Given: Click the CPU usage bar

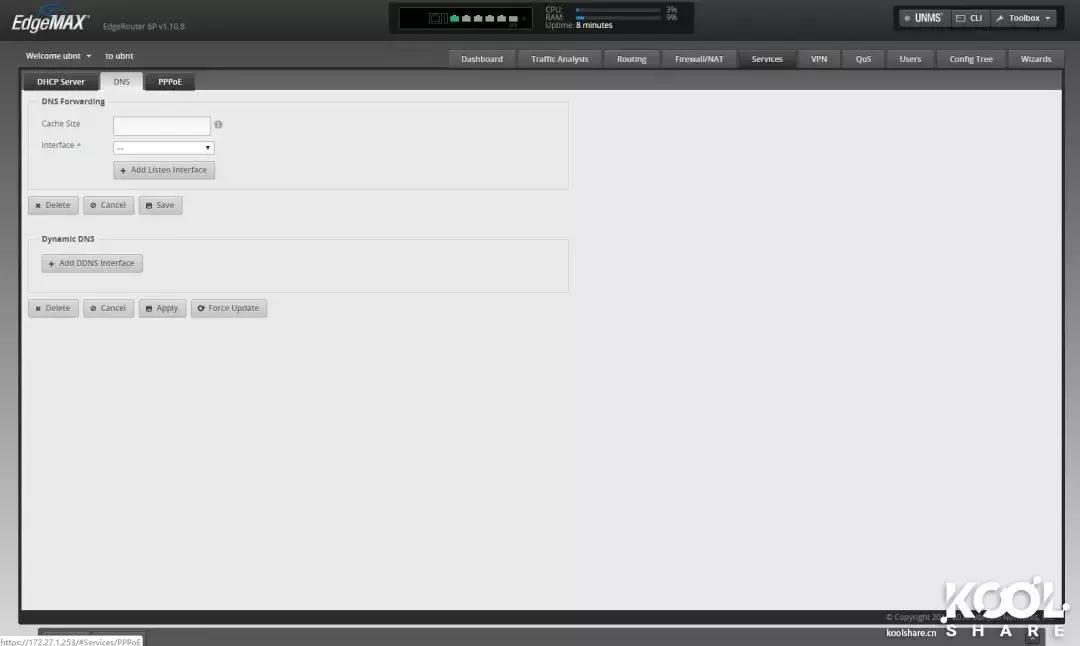Looking at the screenshot, I should click(618, 10).
